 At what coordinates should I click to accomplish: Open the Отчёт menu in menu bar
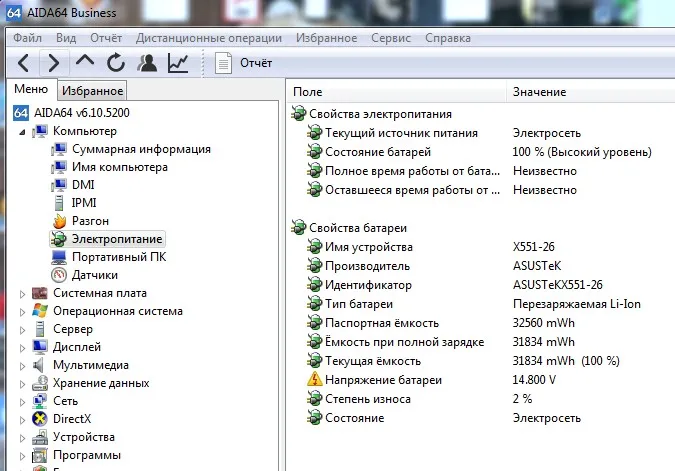click(106, 38)
